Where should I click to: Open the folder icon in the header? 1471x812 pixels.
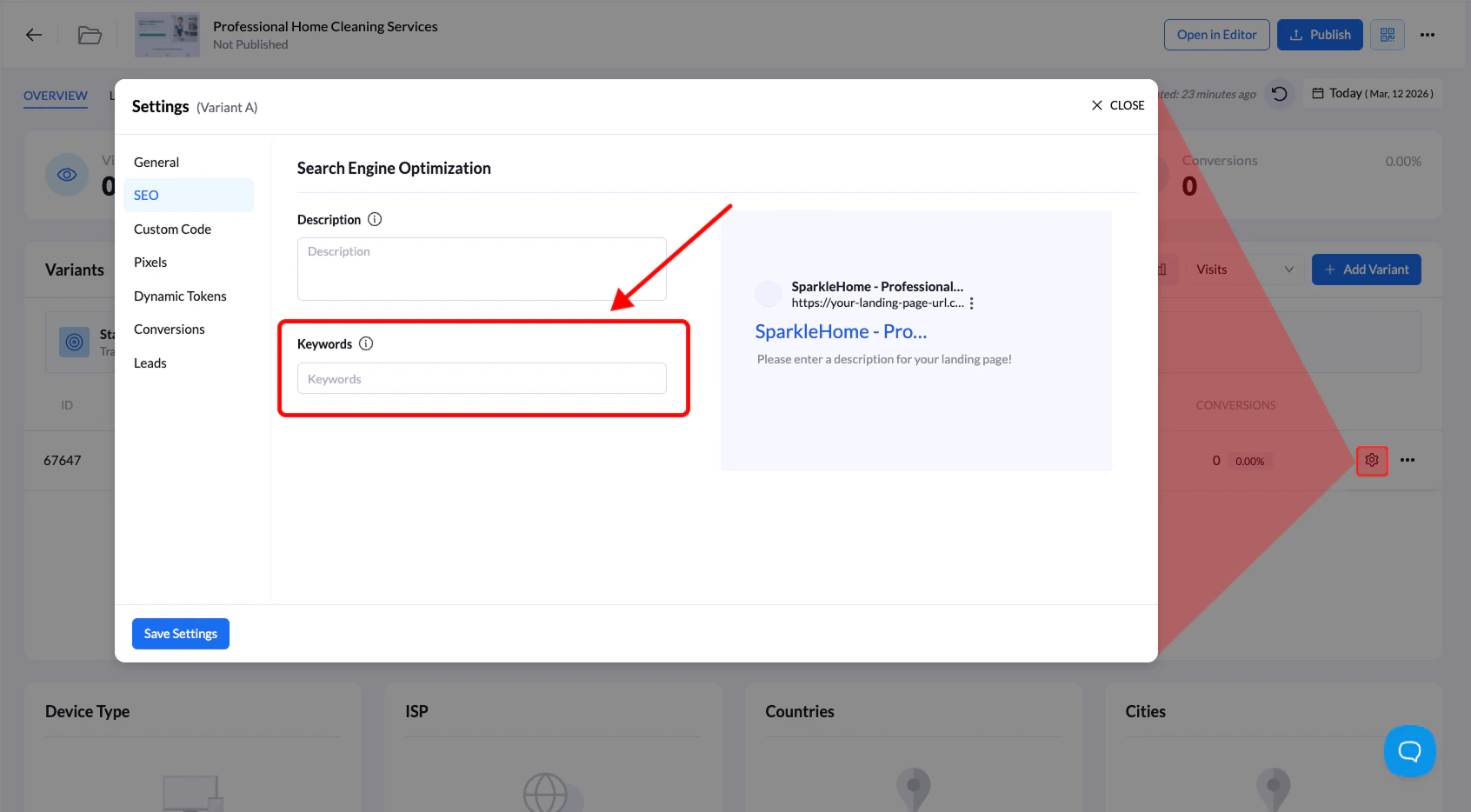pos(90,35)
